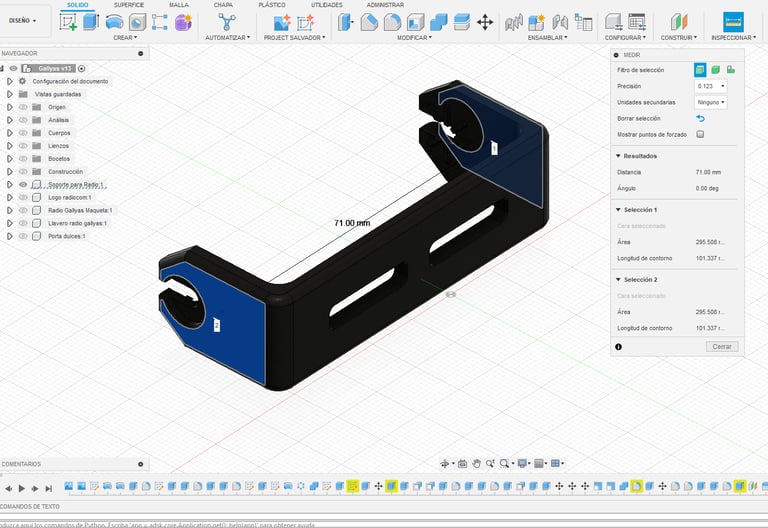Click the Cerrar button in Medir panel
Viewport: 768px width, 528px height.
tap(722, 346)
